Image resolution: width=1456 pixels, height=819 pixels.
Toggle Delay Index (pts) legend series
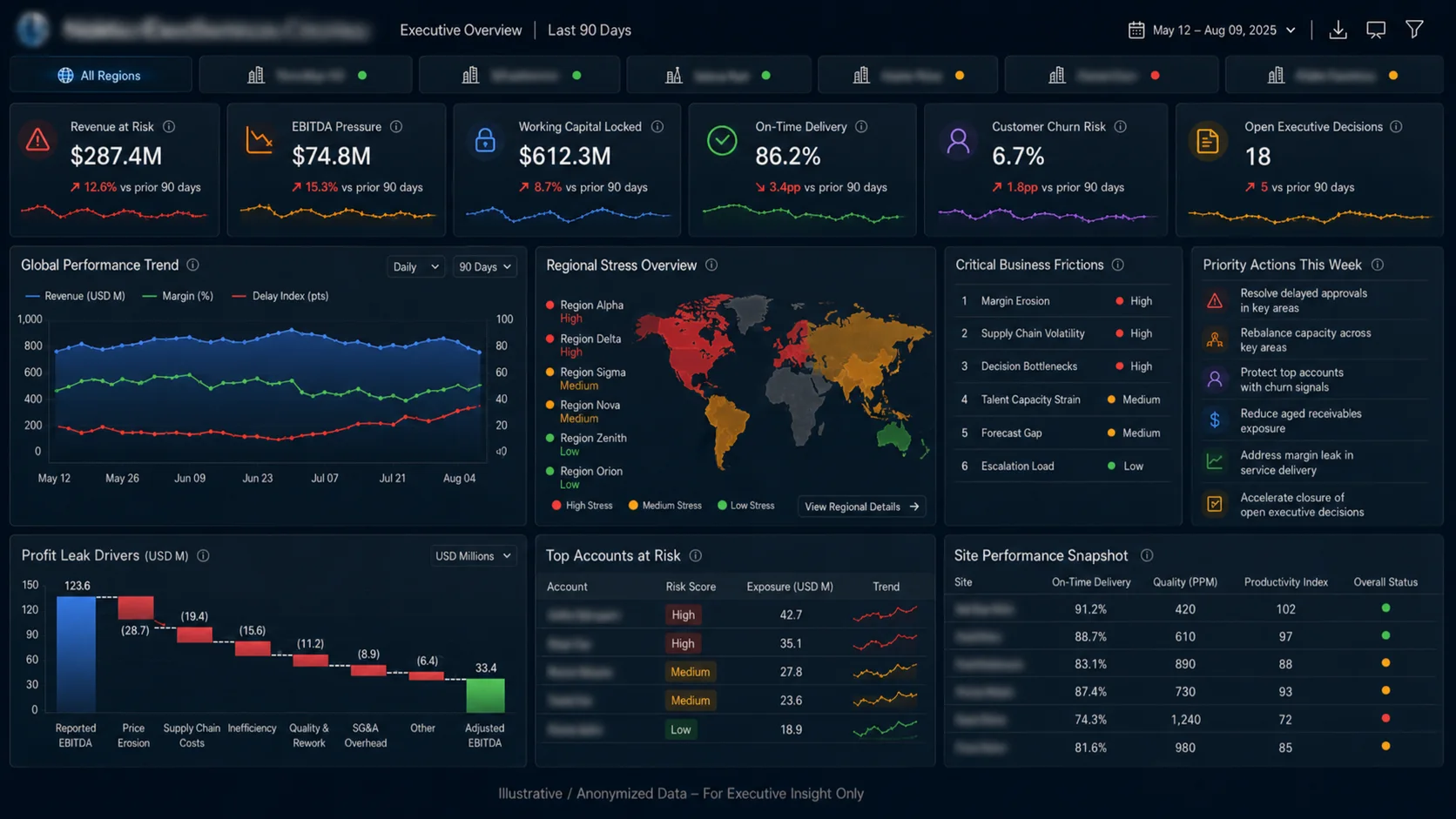pyautogui.click(x=280, y=297)
